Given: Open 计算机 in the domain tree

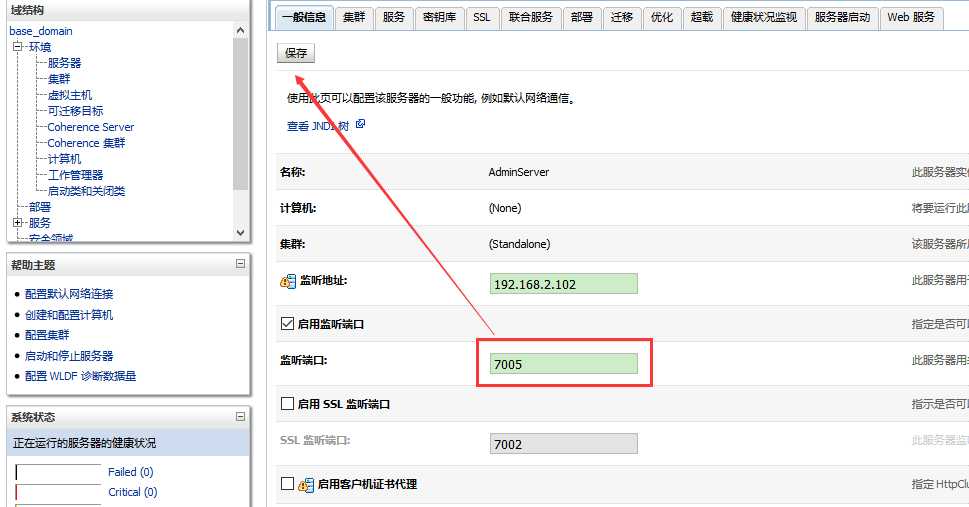Looking at the screenshot, I should [64, 159].
